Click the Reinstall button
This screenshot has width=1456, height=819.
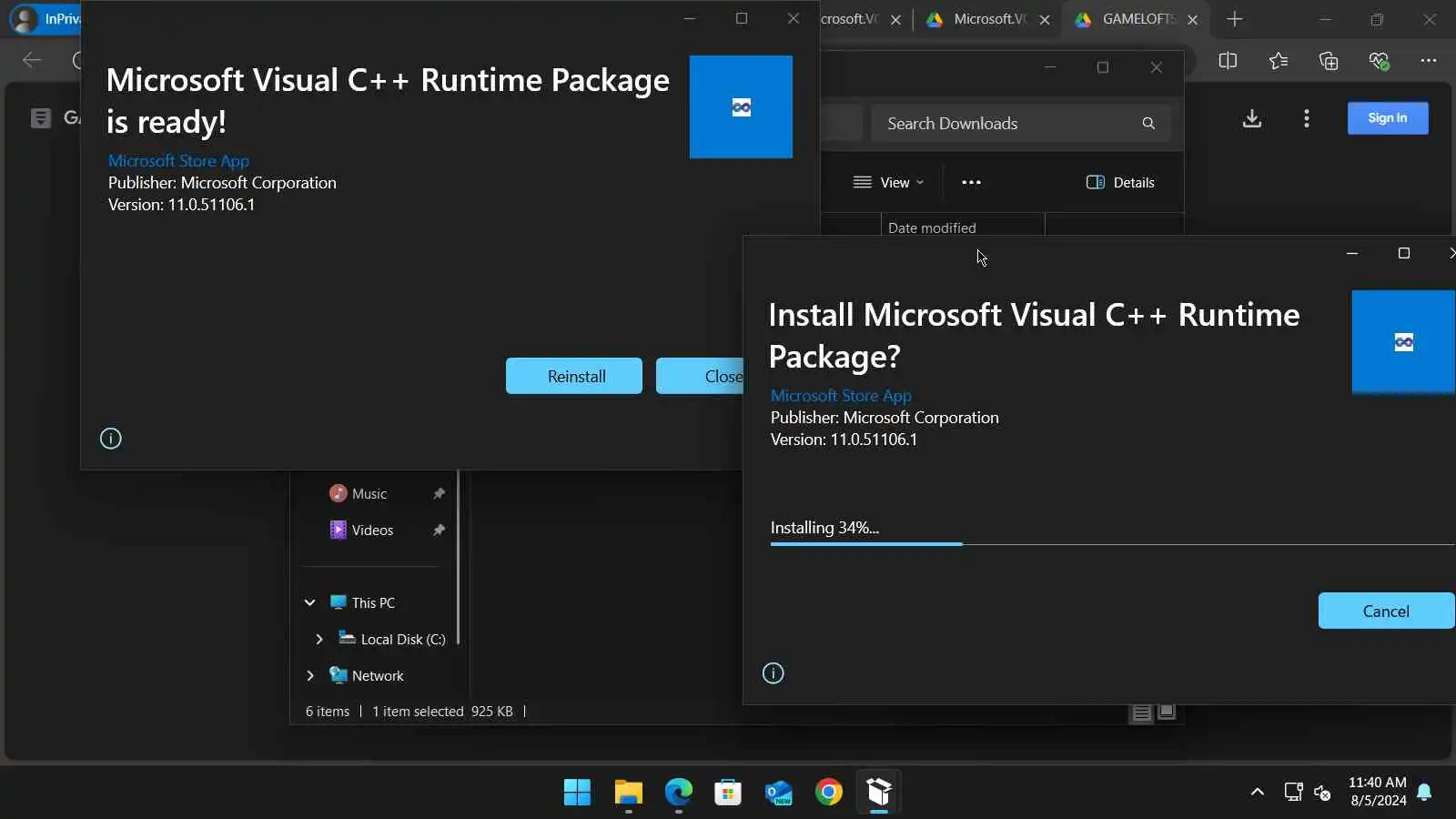click(574, 376)
